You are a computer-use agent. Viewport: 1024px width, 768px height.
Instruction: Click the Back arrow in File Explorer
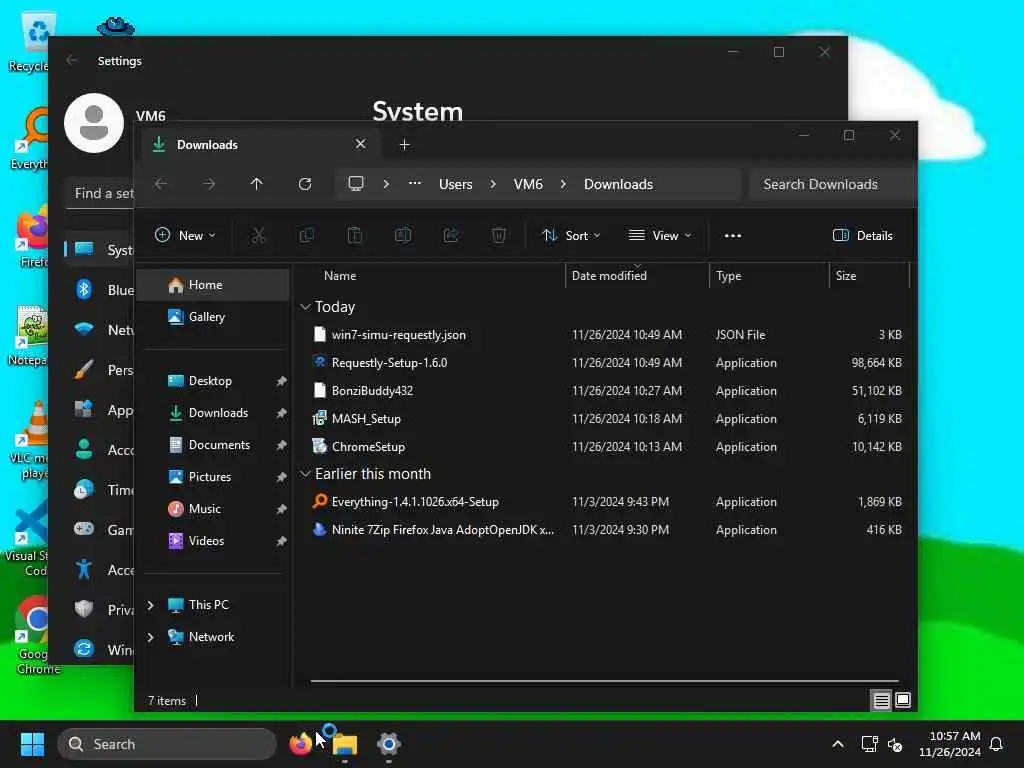pyautogui.click(x=161, y=184)
